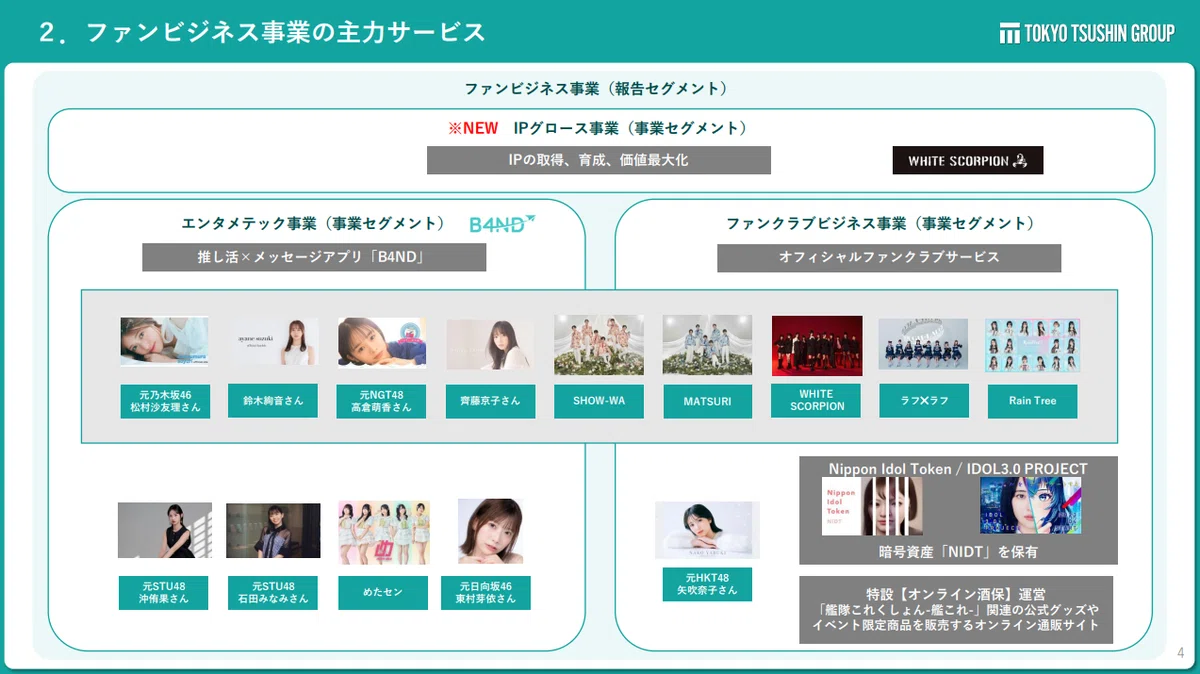
Task: Open the ラフ×ラフ group photo
Action: tap(923, 344)
